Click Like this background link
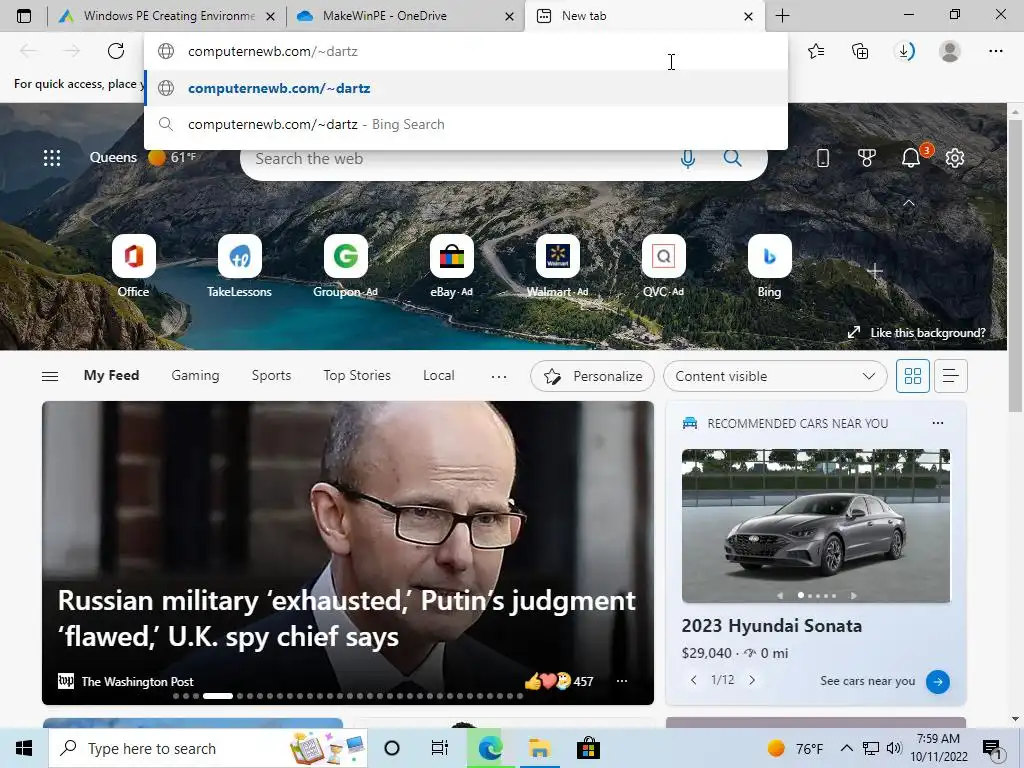 point(916,333)
